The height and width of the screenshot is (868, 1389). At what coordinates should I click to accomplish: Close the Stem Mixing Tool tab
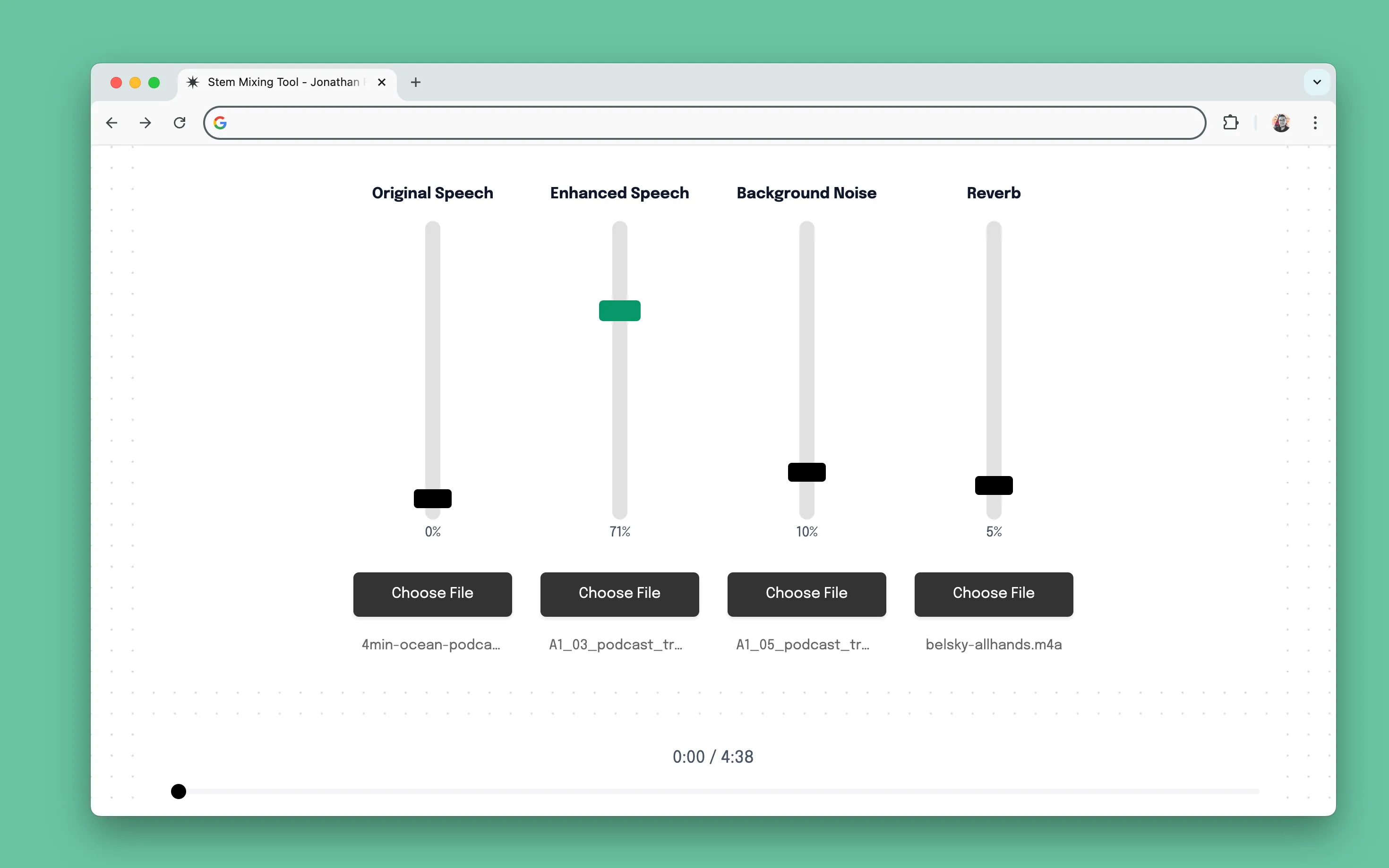[381, 83]
